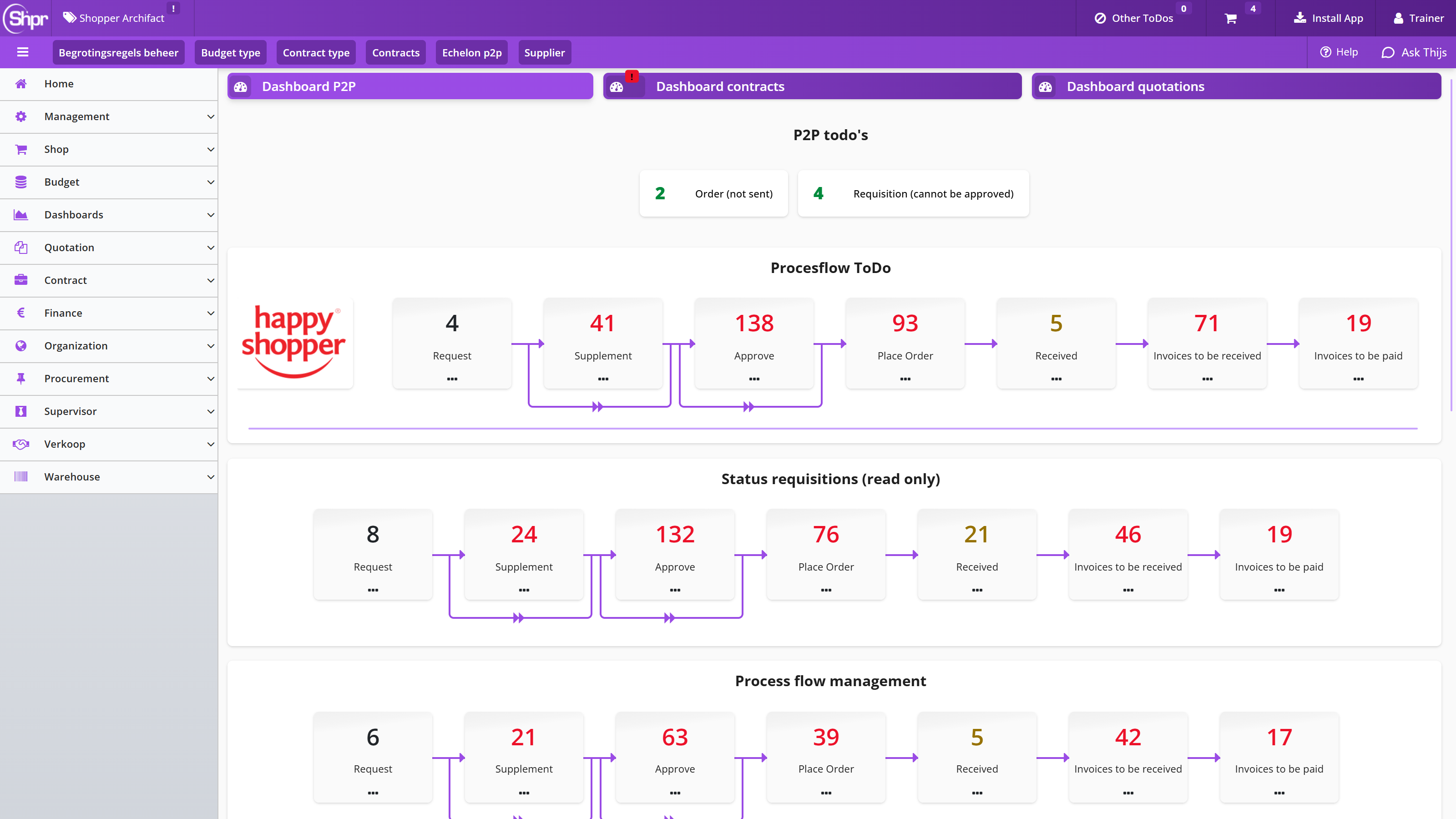Image resolution: width=1456 pixels, height=819 pixels.
Task: Click the Dashboards chart icon
Action: pyautogui.click(x=21, y=215)
